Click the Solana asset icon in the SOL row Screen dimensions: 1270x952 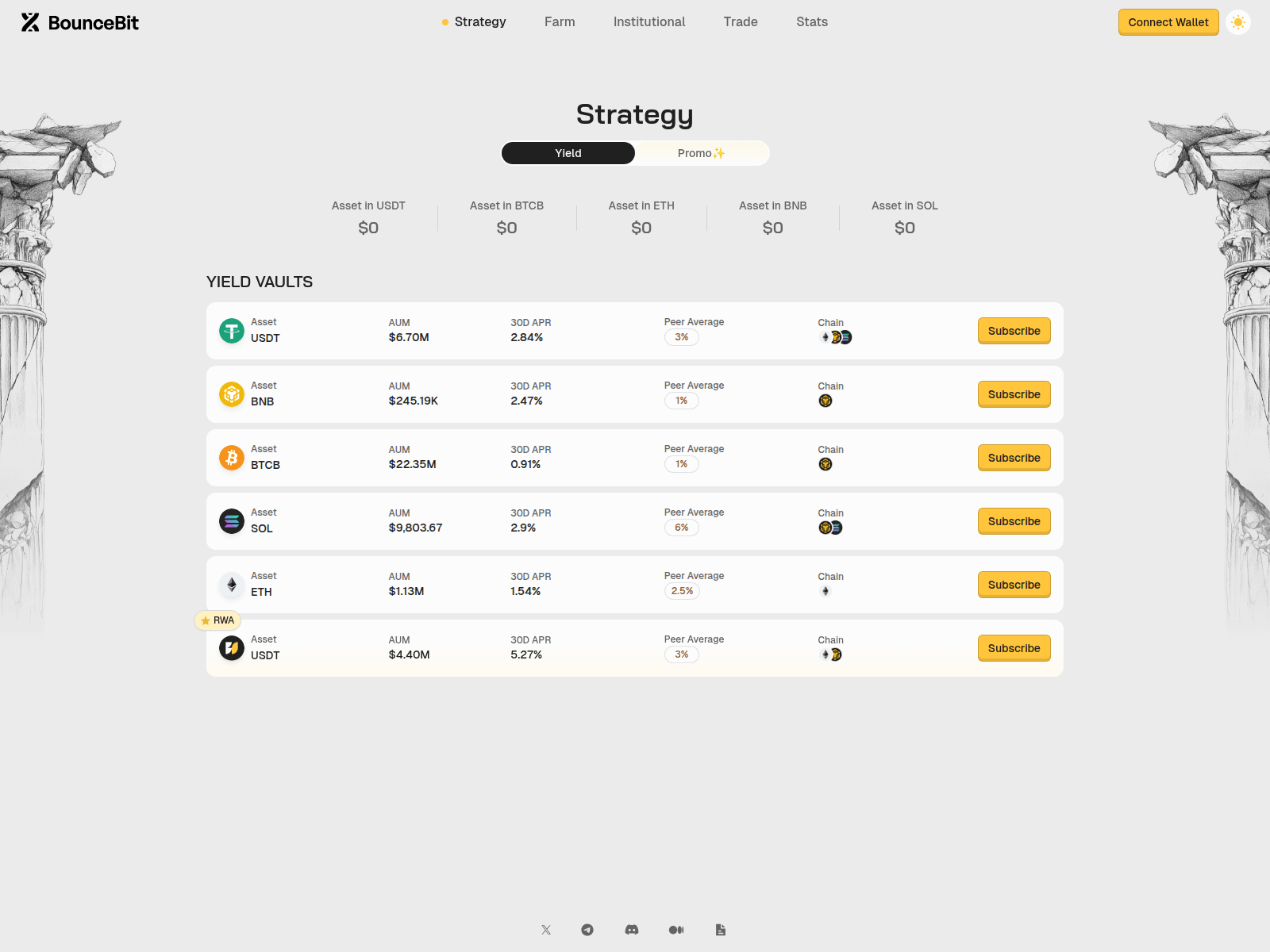tap(231, 521)
